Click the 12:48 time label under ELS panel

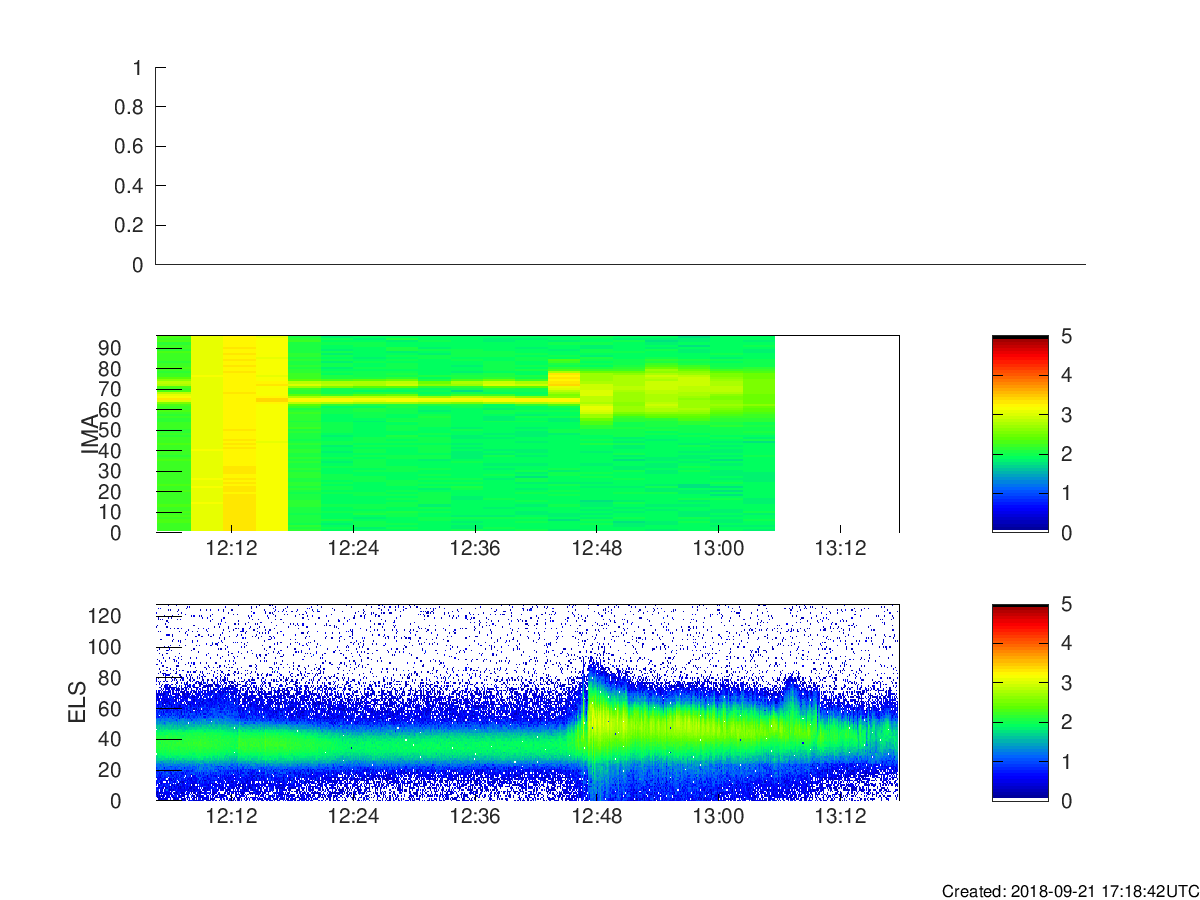pos(597,816)
